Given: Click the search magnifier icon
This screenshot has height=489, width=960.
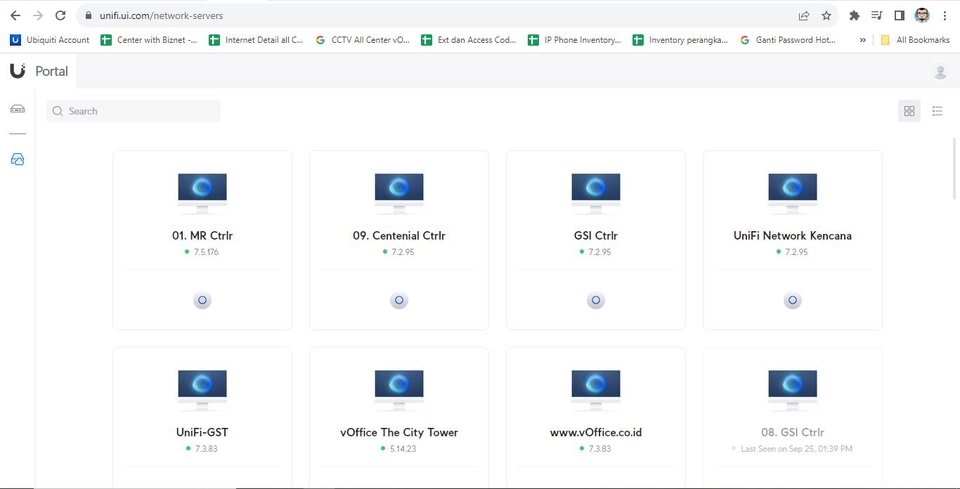Looking at the screenshot, I should 58,111.
